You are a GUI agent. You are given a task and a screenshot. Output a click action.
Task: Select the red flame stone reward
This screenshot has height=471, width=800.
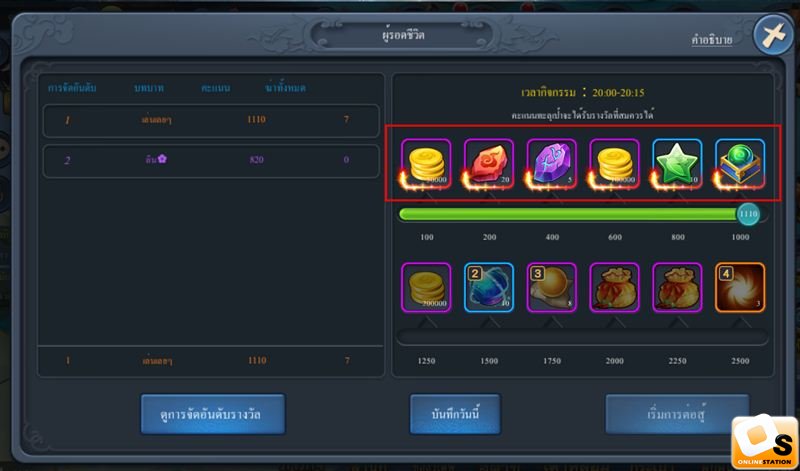coord(489,163)
